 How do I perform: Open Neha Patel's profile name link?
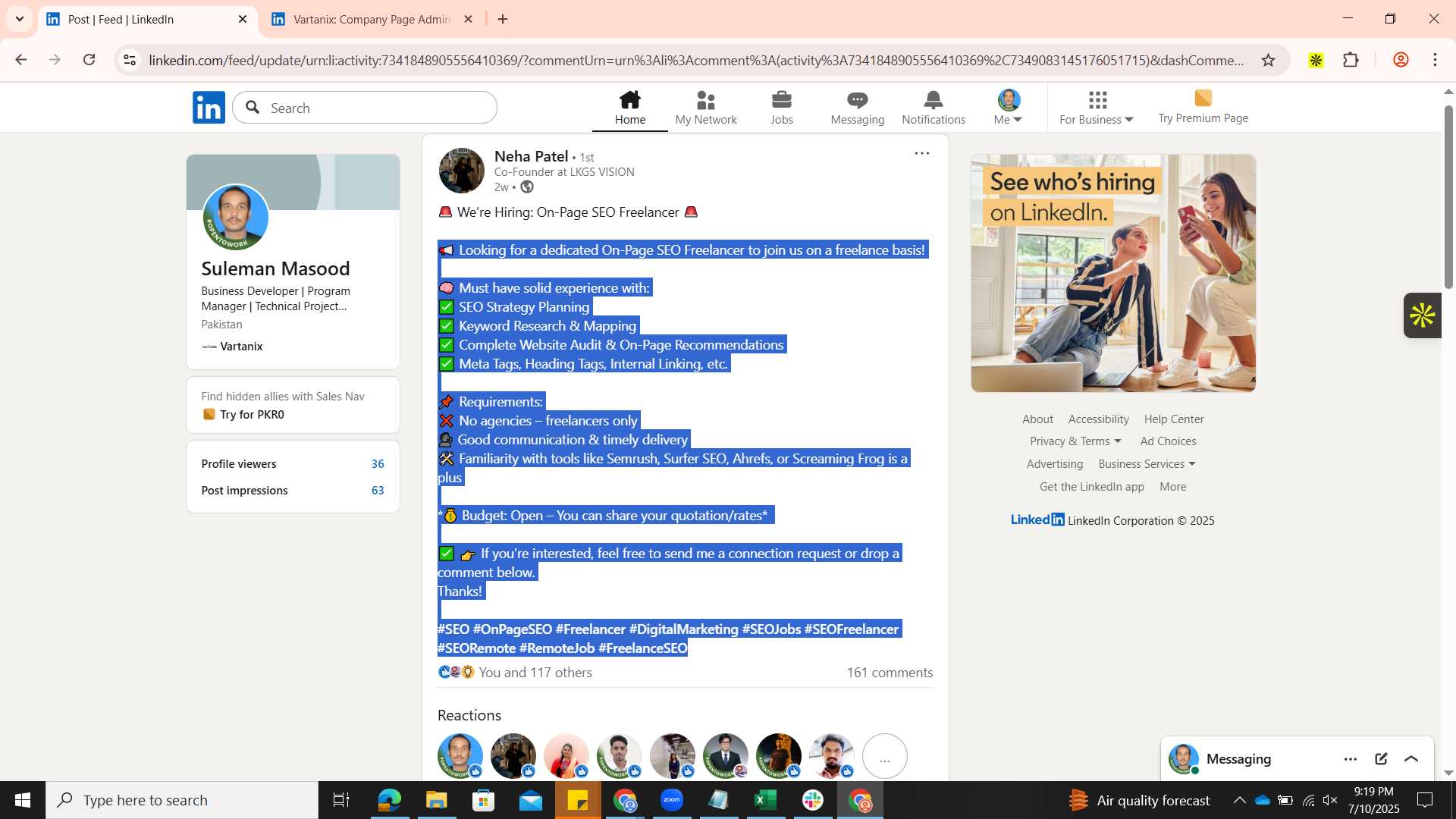(x=531, y=156)
